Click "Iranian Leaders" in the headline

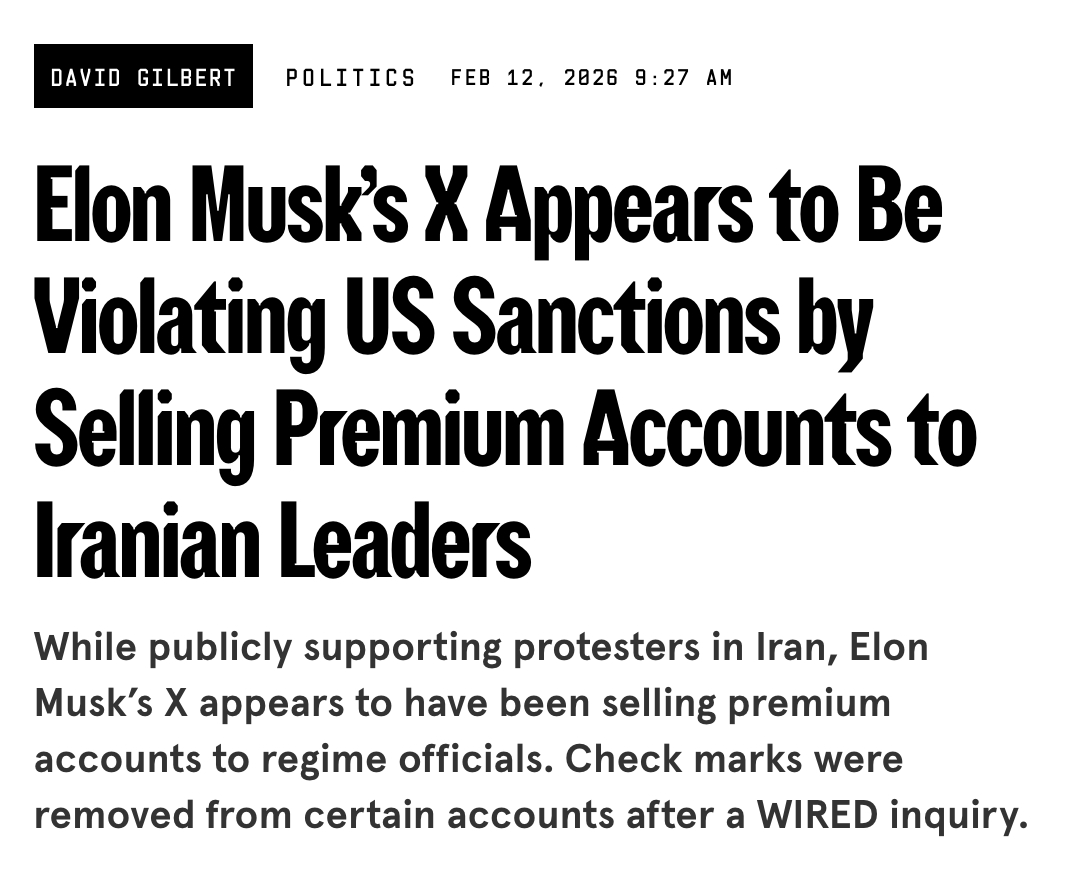pos(282,542)
